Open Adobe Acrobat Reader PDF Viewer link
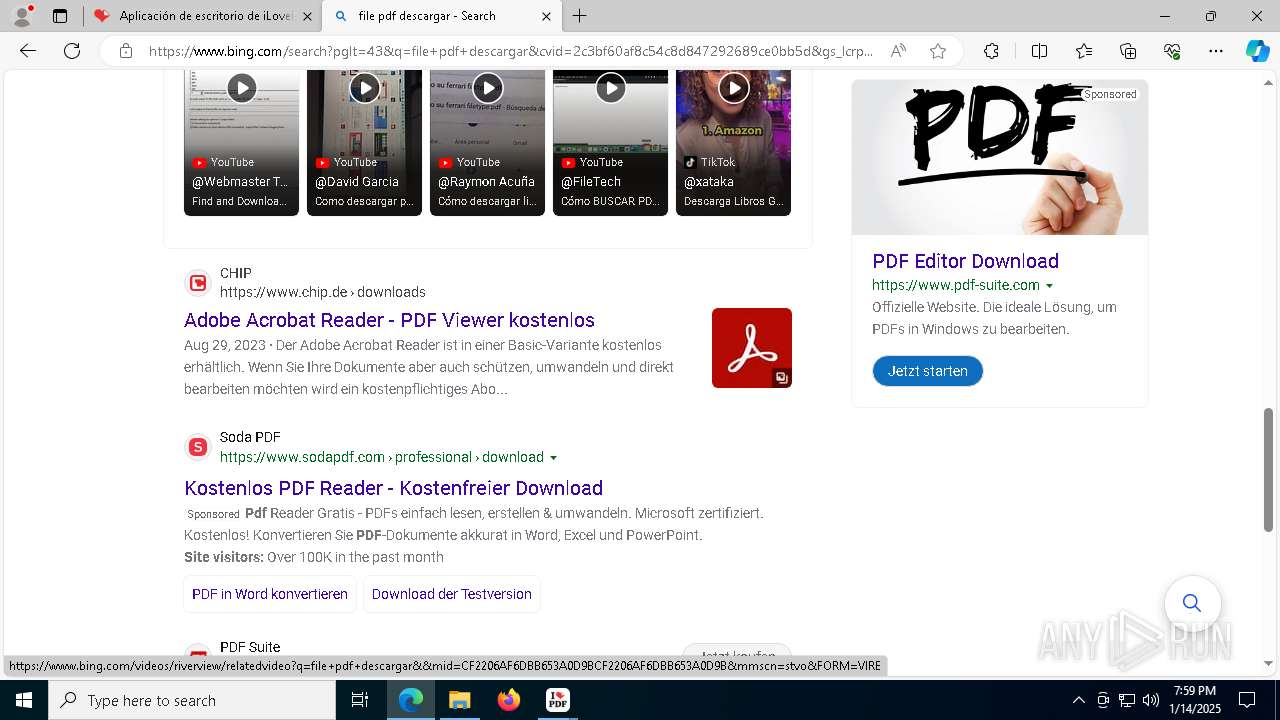1280x720 pixels. coord(389,320)
